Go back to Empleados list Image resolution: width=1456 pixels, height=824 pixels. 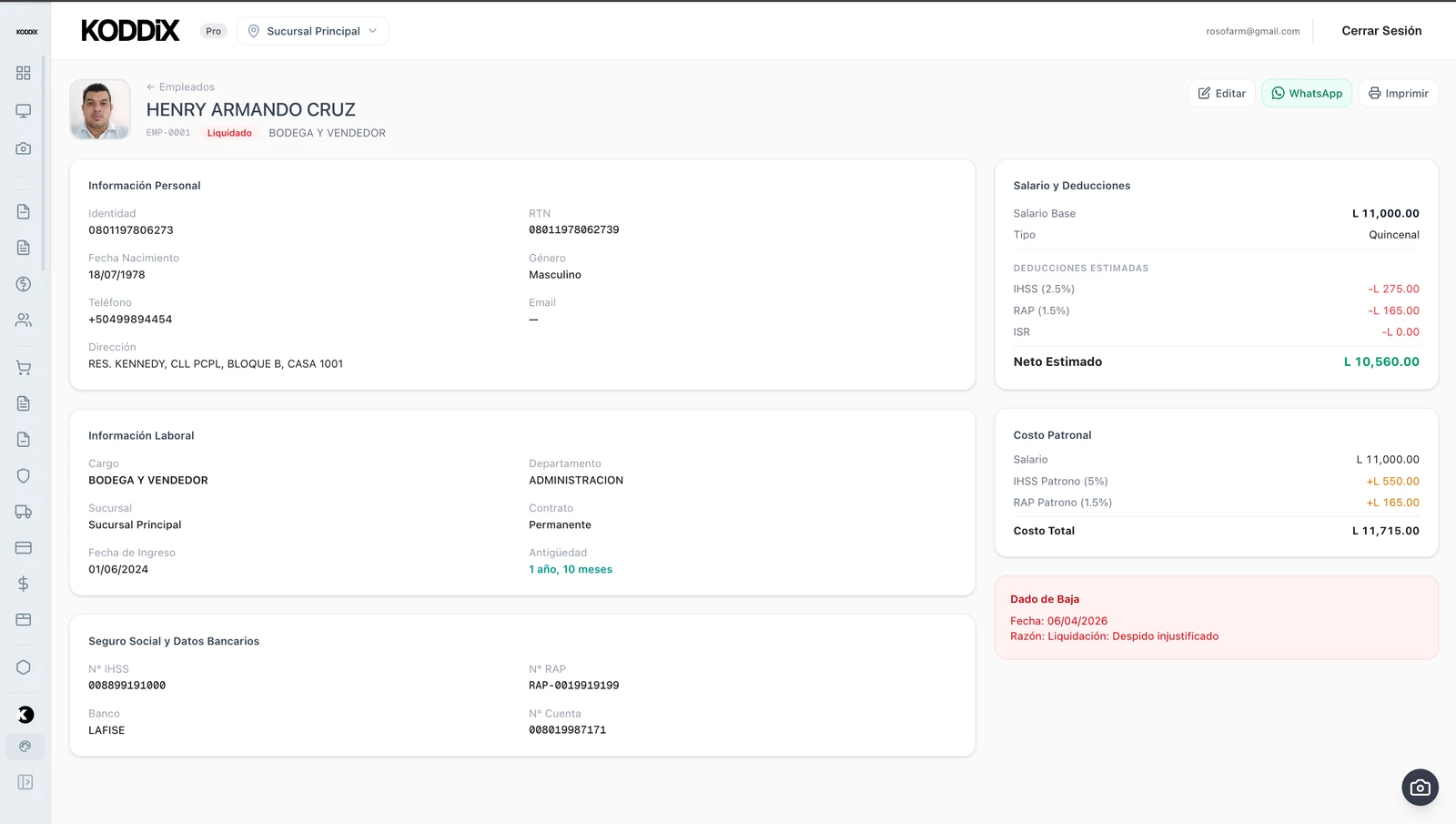coord(180,87)
